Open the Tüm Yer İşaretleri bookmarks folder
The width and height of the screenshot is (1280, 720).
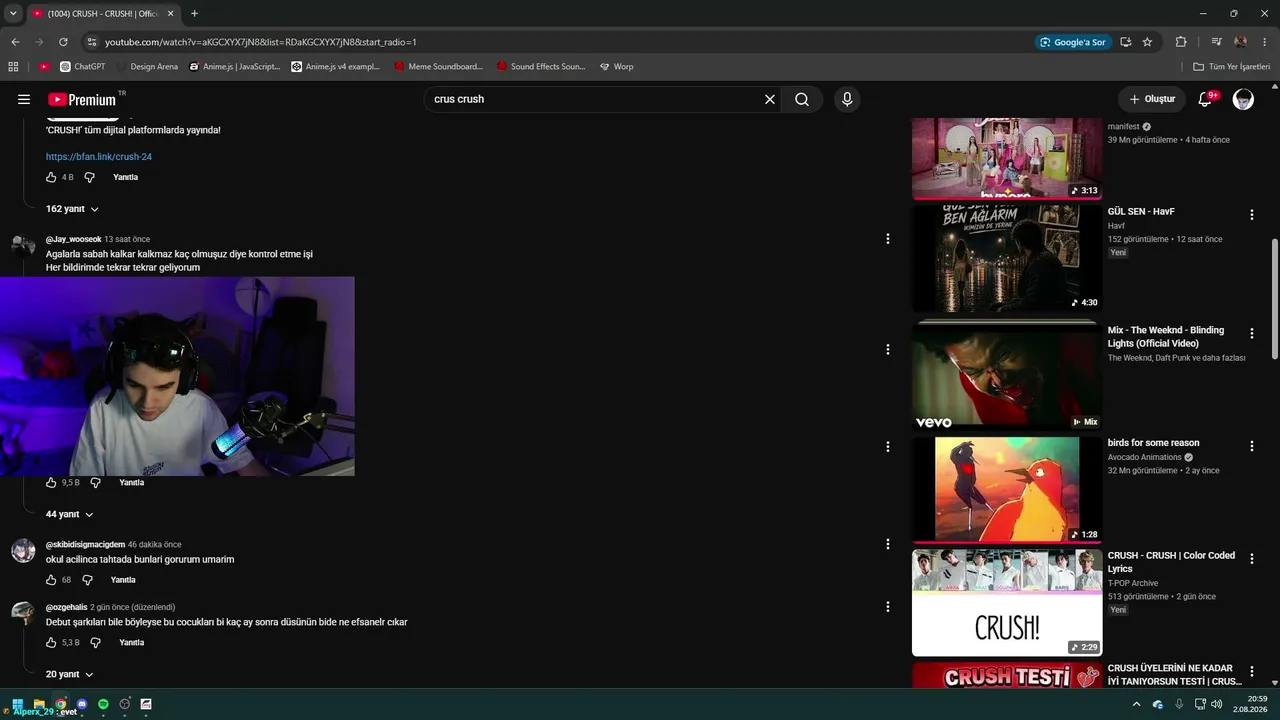[1232, 67]
